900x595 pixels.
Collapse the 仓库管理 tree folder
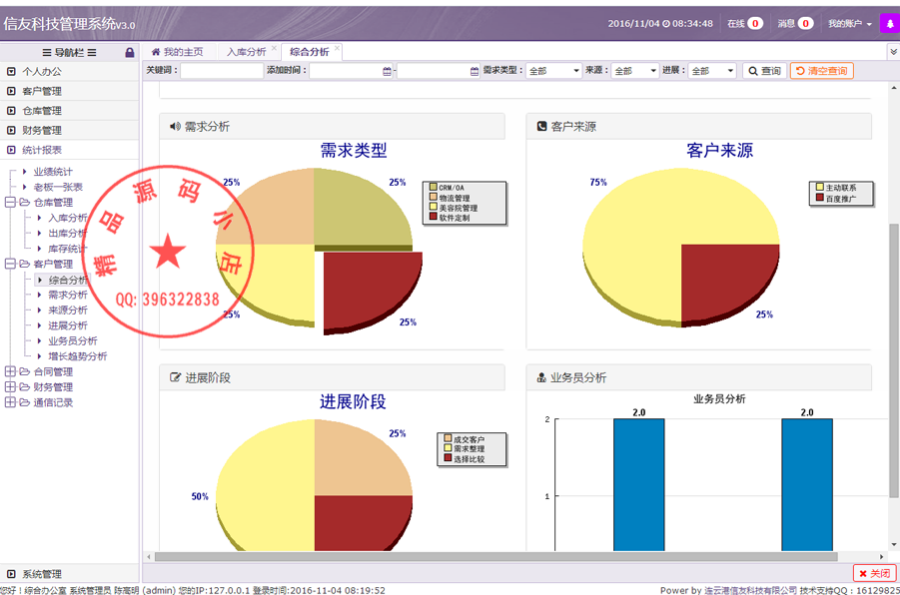pos(11,202)
